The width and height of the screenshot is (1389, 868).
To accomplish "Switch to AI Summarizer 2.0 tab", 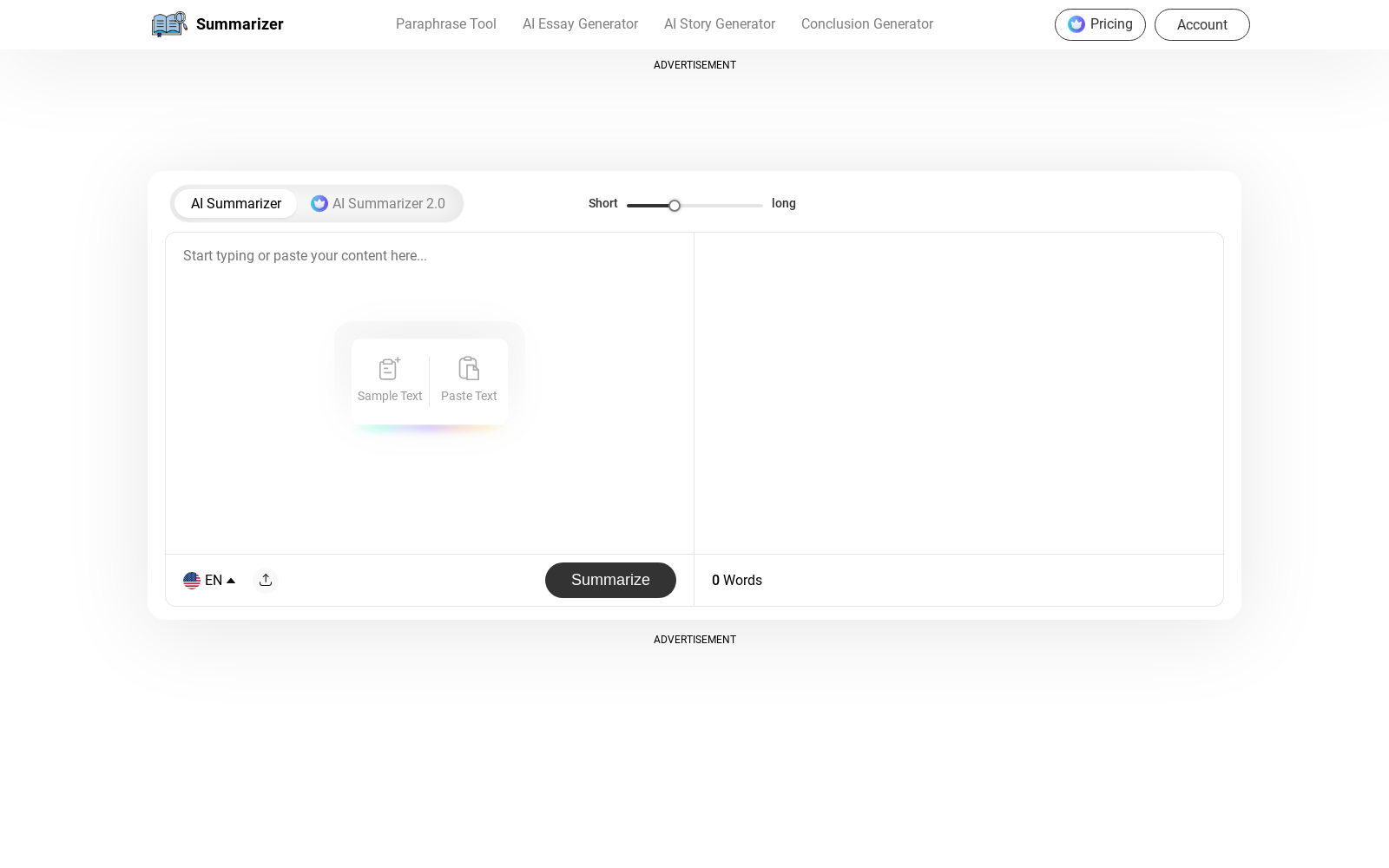I will [379, 203].
